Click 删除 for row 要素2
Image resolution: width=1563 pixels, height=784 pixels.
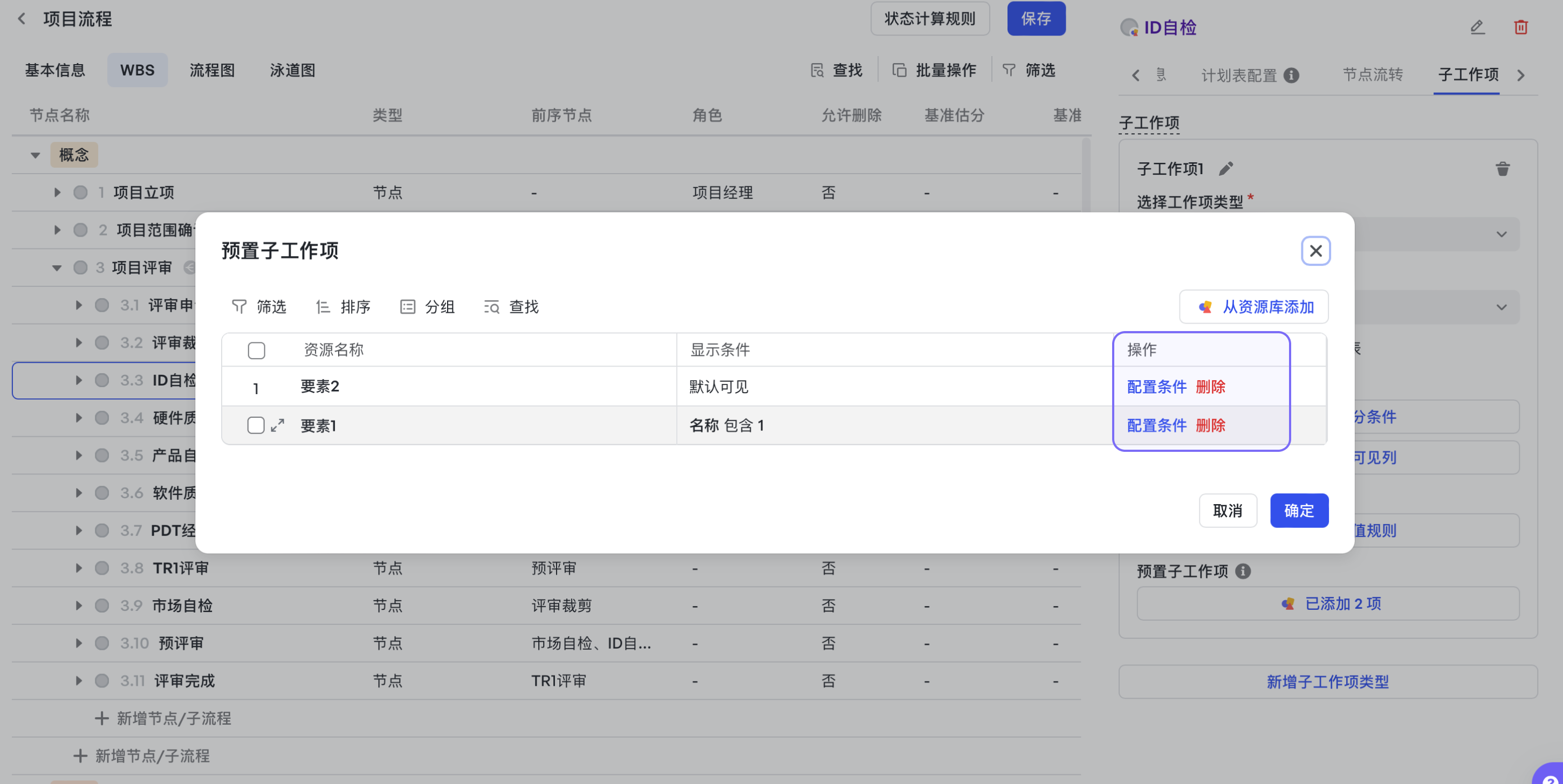tap(1210, 387)
